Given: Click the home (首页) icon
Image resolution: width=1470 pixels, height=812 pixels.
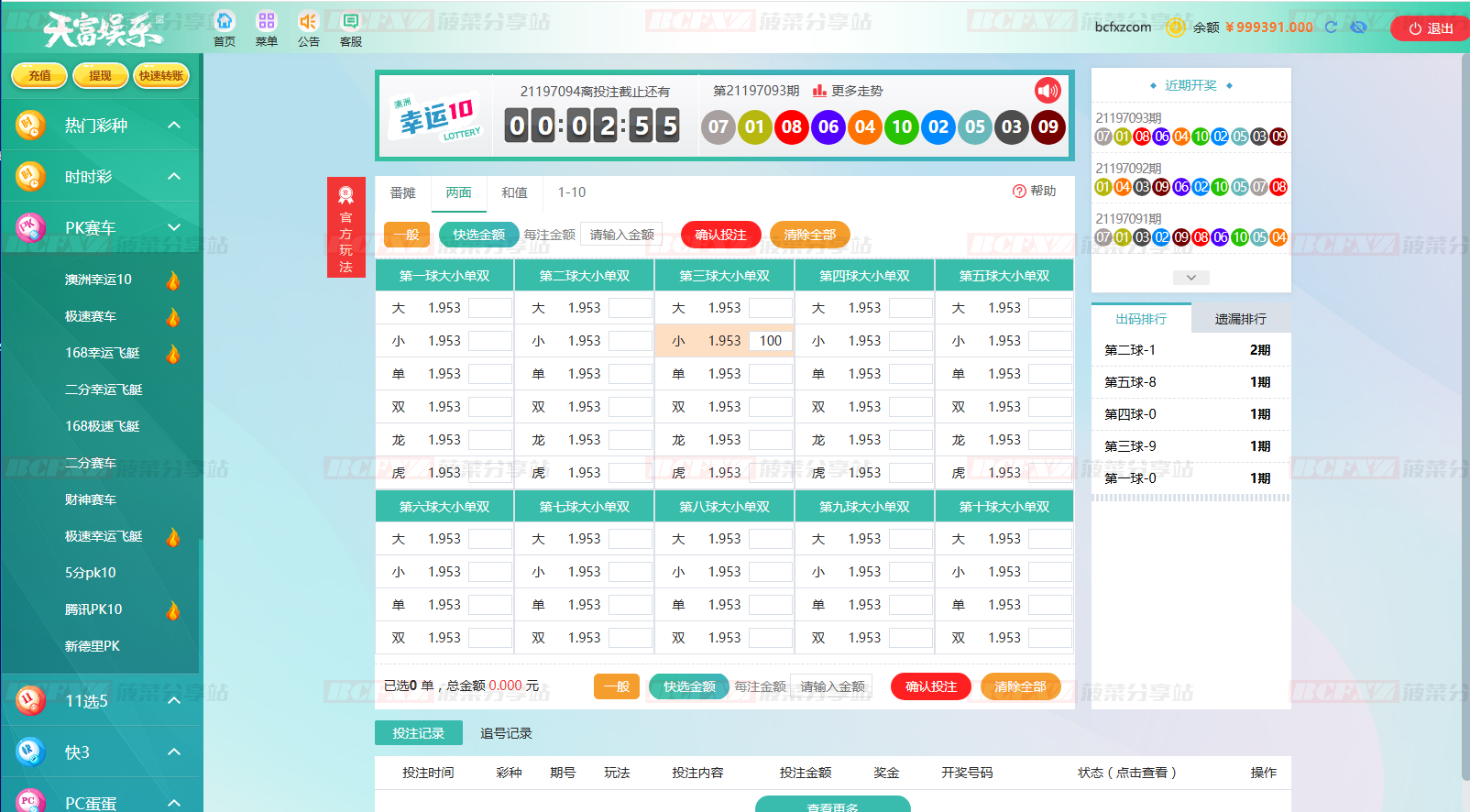Looking at the screenshot, I should (225, 22).
